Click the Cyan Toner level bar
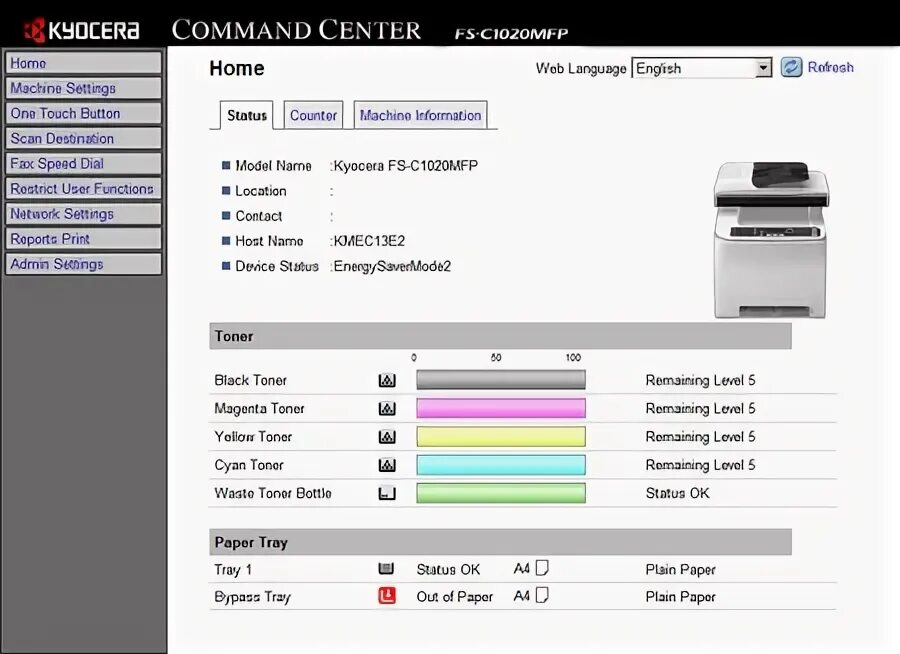This screenshot has height=654, width=900. pyautogui.click(x=501, y=465)
